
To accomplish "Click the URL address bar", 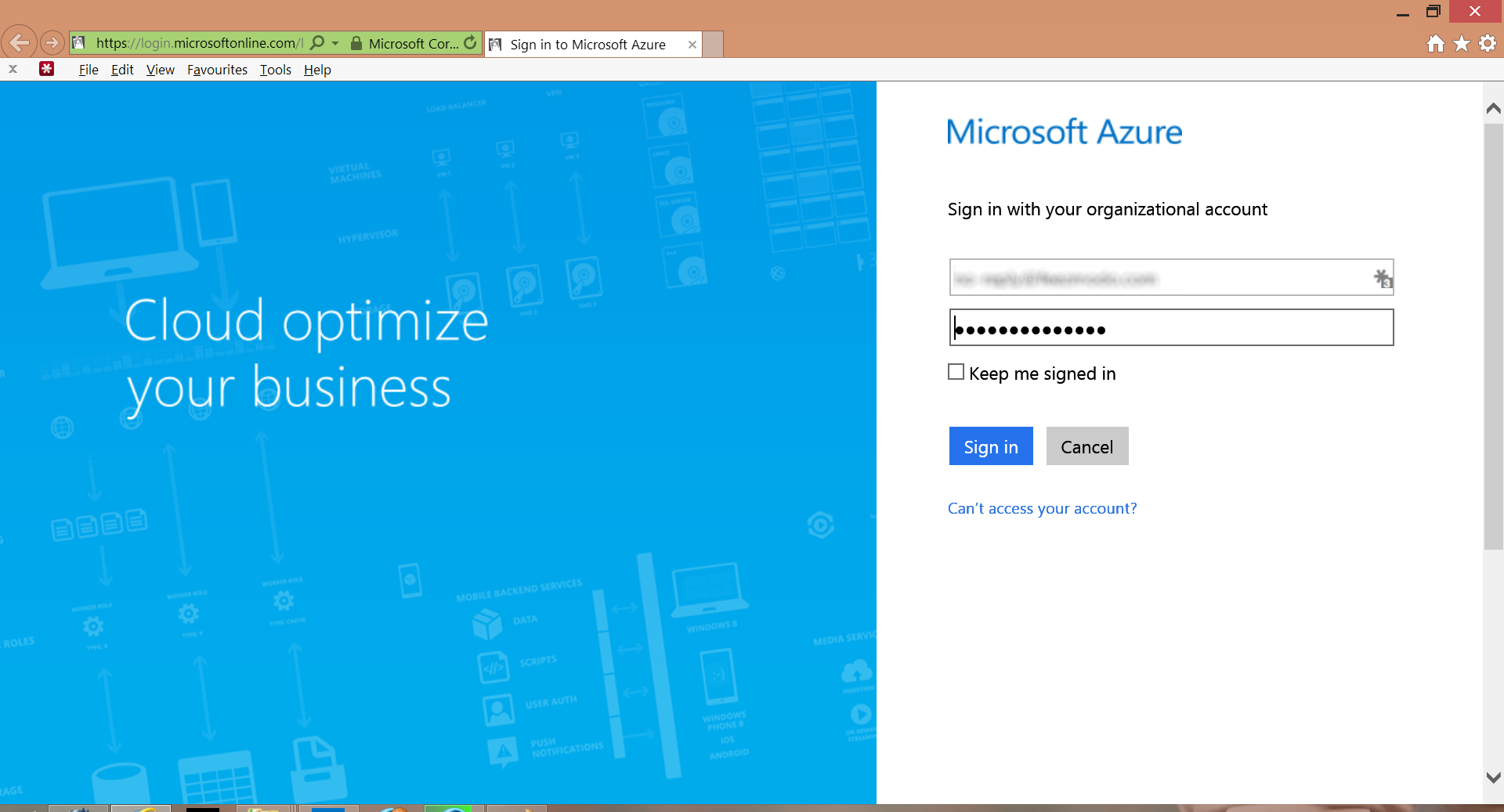I will pyautogui.click(x=197, y=43).
